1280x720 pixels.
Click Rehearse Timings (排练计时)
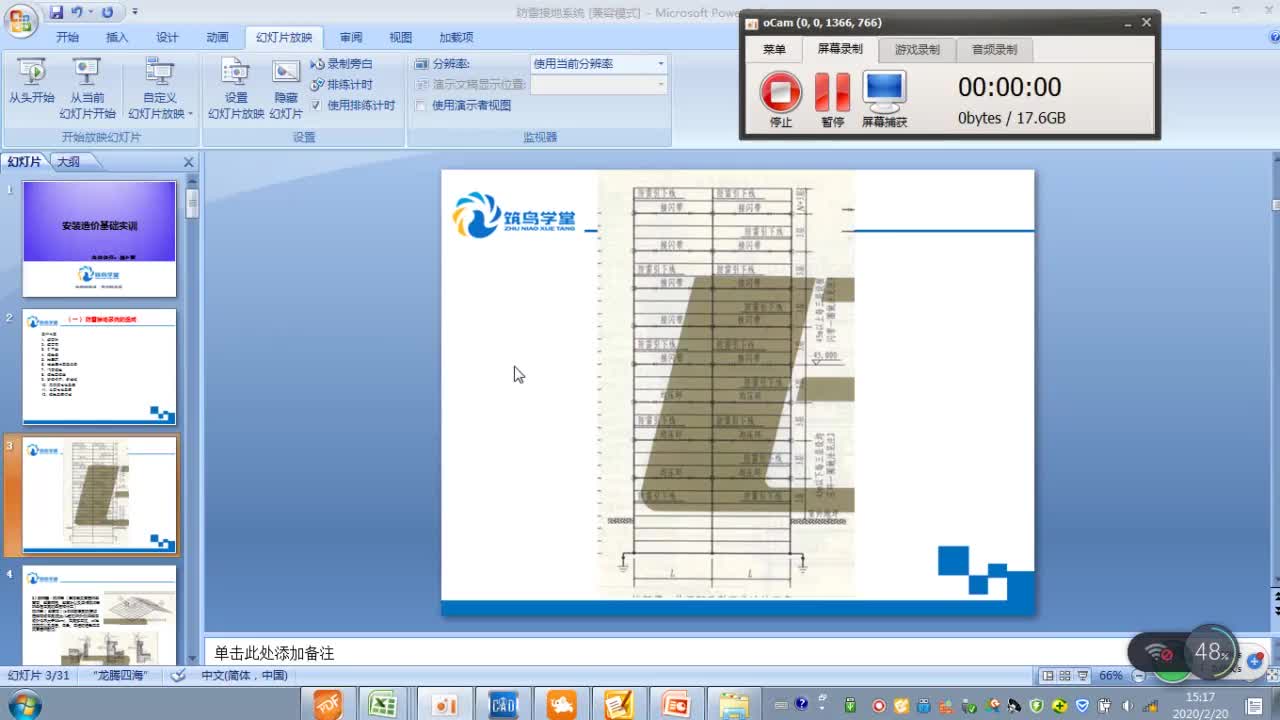point(342,84)
